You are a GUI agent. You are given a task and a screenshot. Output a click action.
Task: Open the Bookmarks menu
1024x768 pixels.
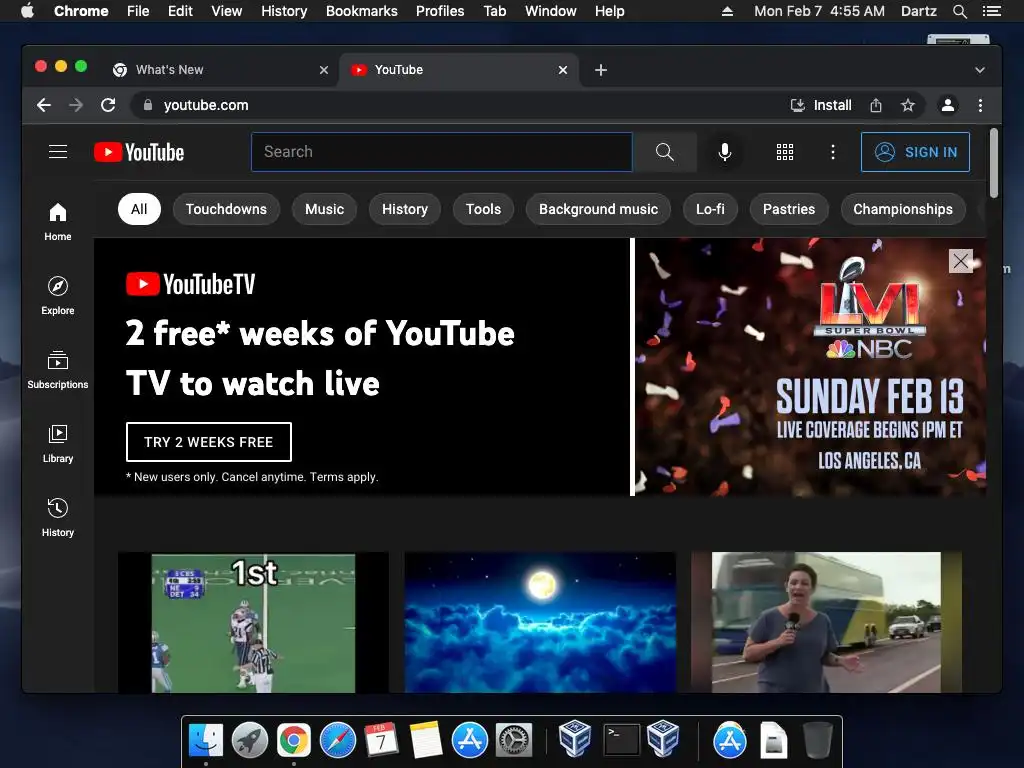click(x=362, y=11)
